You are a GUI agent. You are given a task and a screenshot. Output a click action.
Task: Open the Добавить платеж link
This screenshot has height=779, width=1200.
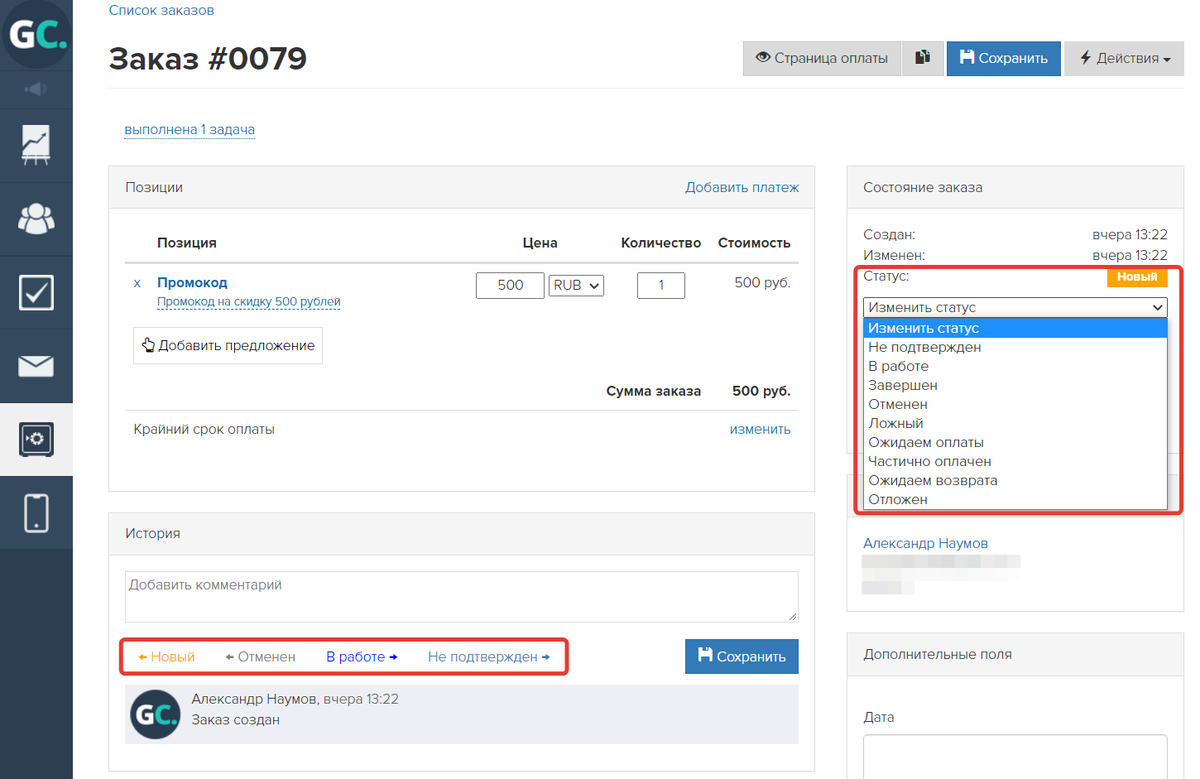coord(741,187)
